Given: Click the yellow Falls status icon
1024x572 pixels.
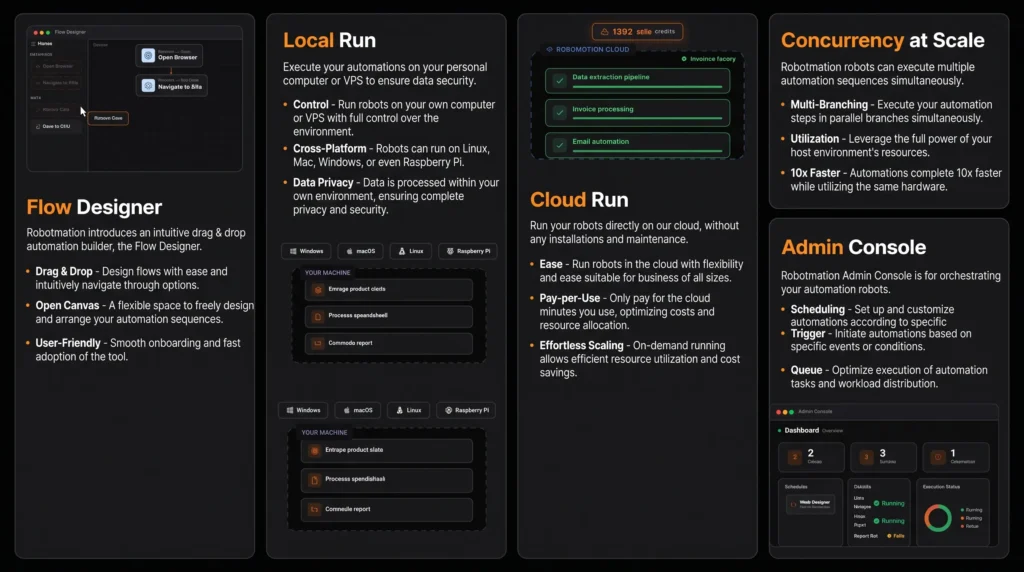Looking at the screenshot, I should pos(889,536).
